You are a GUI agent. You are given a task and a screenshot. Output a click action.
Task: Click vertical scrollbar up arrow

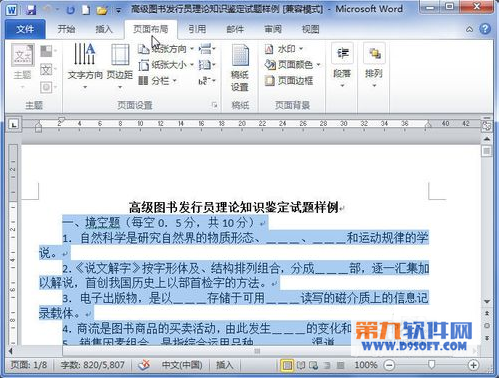click(x=487, y=139)
